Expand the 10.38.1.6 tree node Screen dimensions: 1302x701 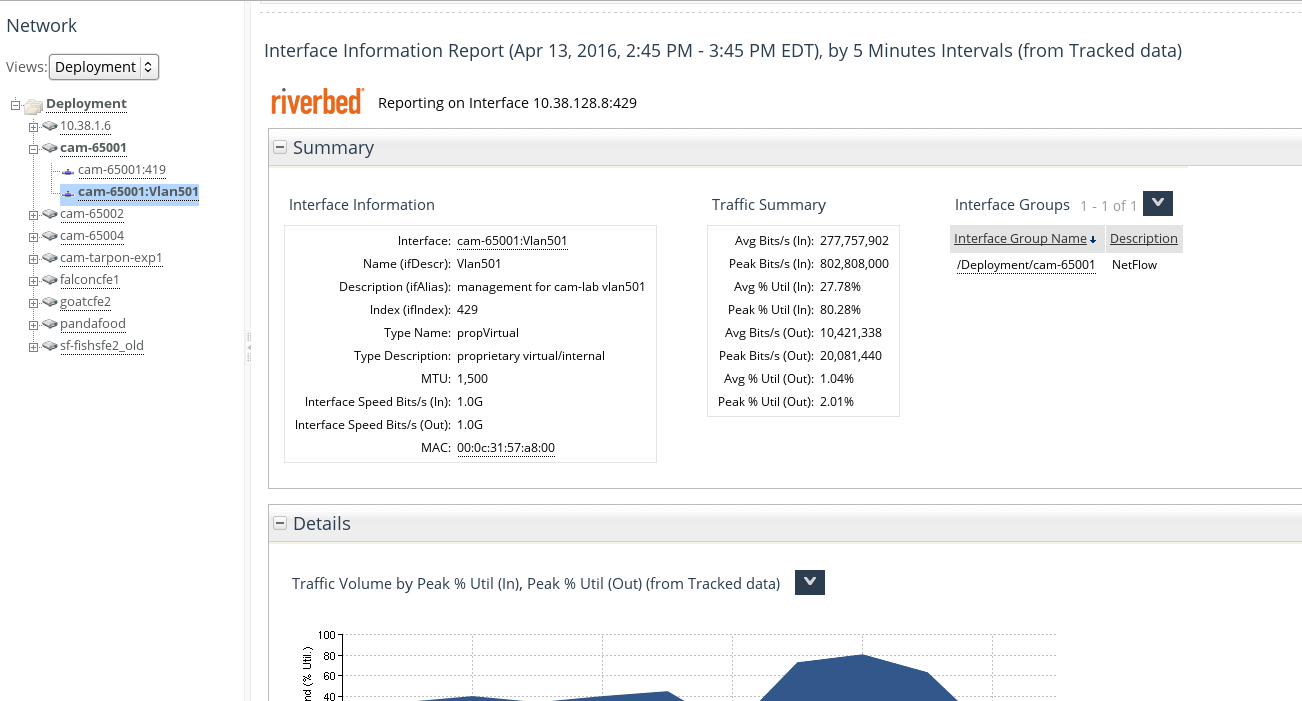tap(33, 126)
